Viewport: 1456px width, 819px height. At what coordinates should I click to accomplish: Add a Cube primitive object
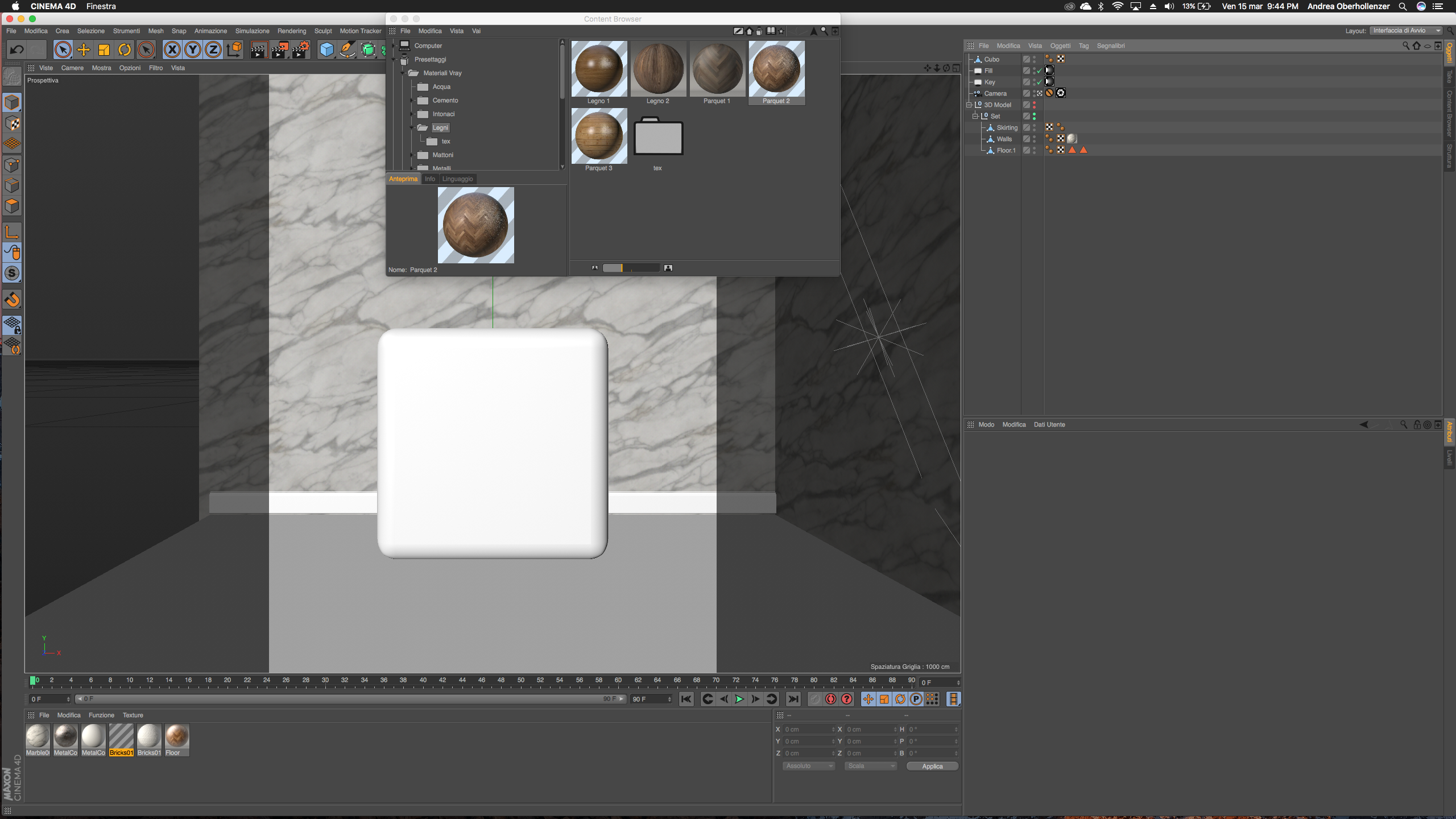326,50
